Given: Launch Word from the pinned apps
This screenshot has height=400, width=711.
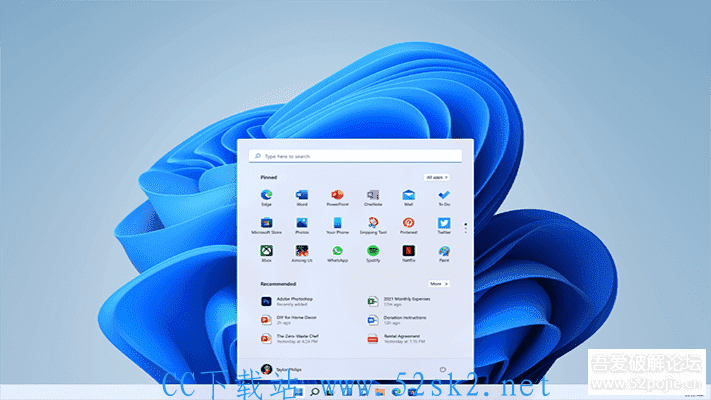Looking at the screenshot, I should 302,198.
